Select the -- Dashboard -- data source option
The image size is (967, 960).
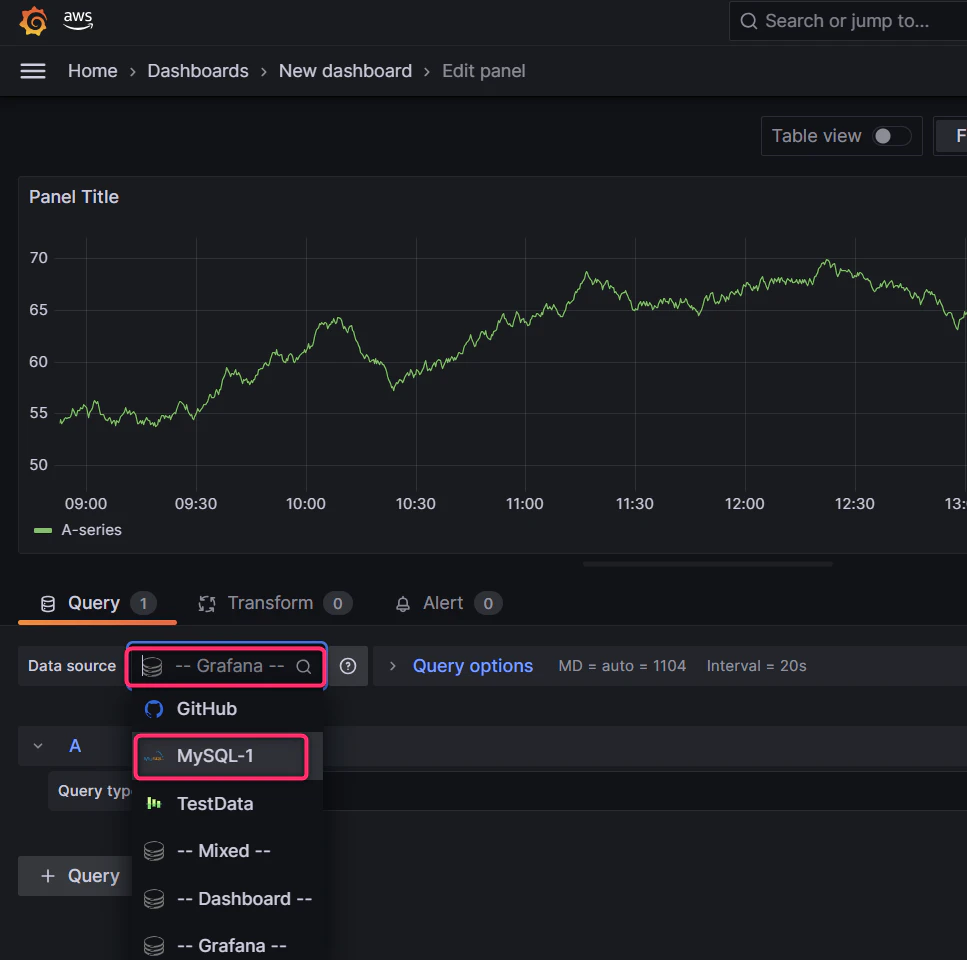(x=227, y=899)
